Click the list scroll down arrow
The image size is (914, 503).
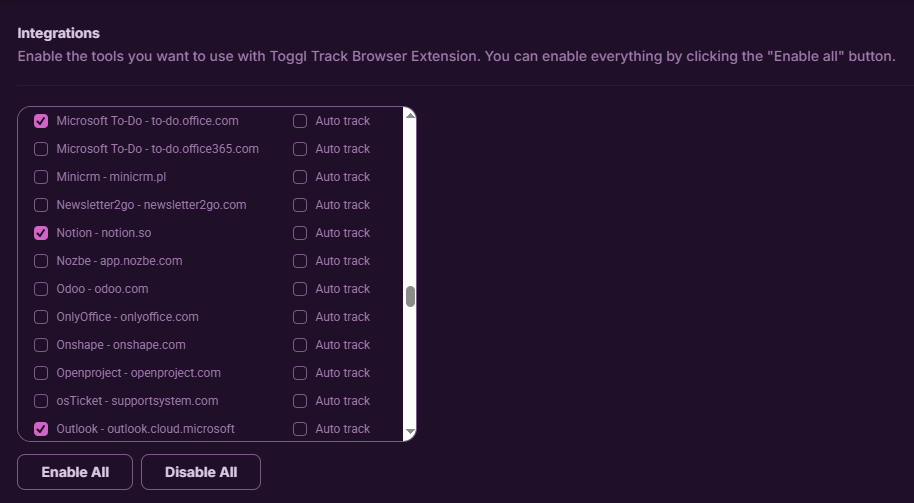pyautogui.click(x=410, y=432)
